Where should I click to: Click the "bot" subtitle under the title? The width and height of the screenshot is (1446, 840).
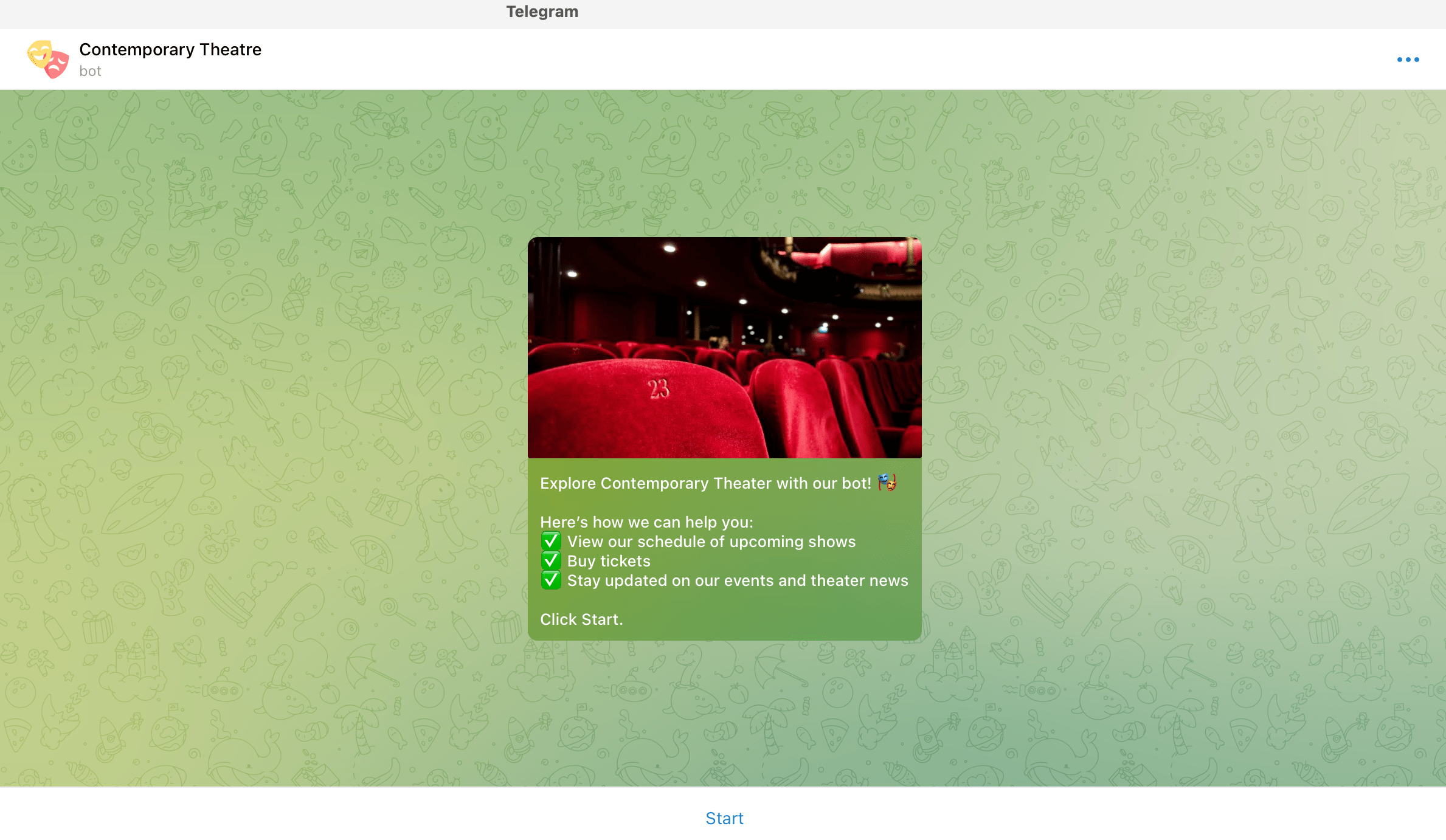click(x=90, y=71)
